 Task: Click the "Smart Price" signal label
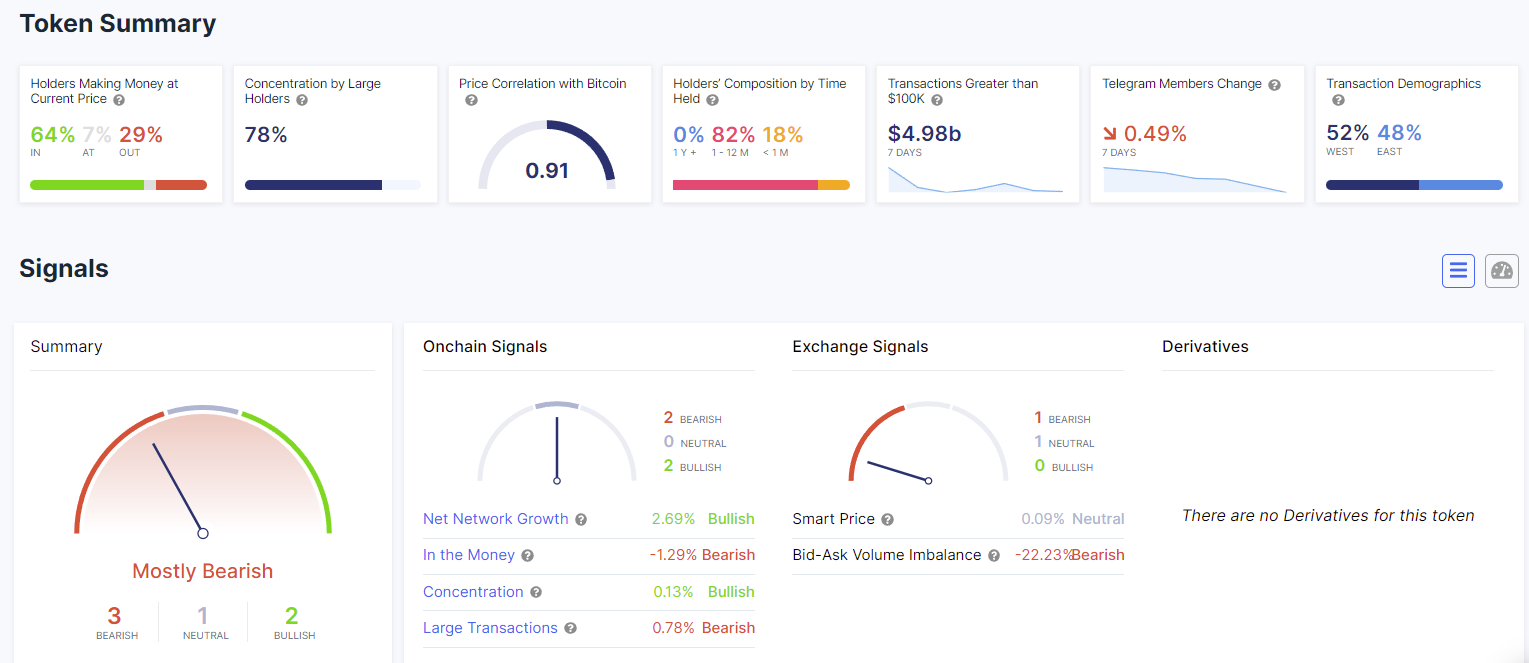833,519
